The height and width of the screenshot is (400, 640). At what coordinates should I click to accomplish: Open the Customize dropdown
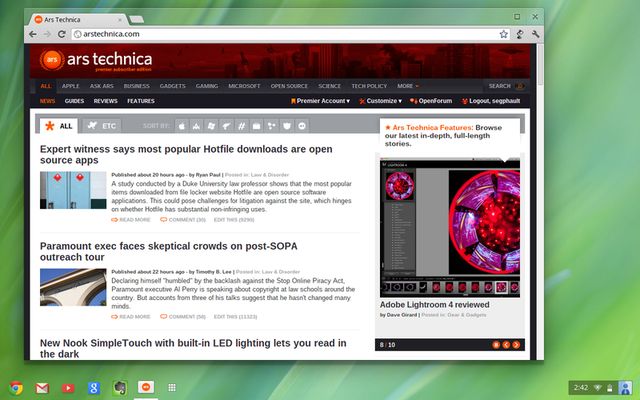(x=380, y=101)
